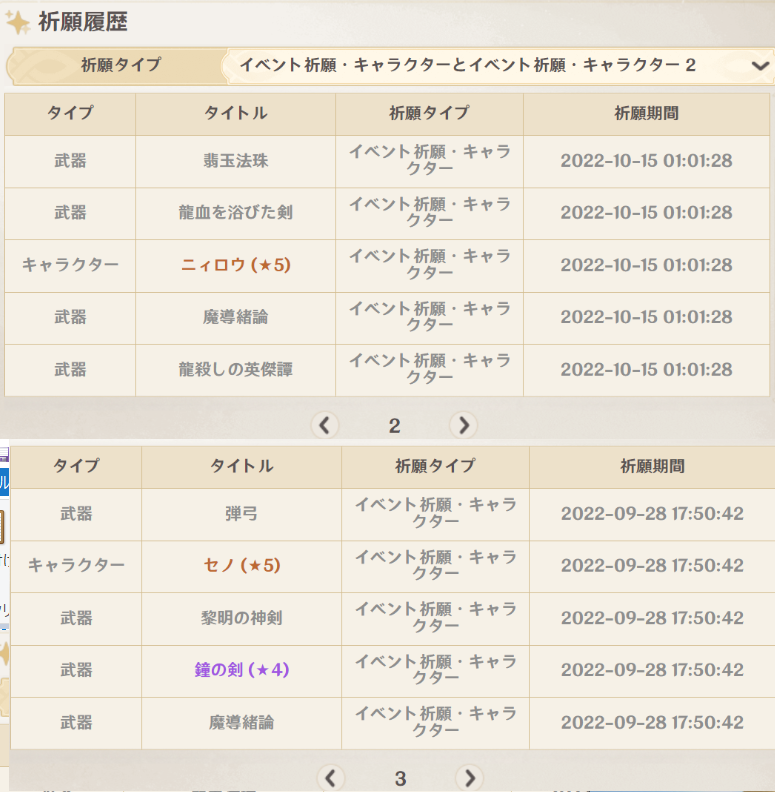Click the page number 3 indicator
Viewport: 775px width, 792px height.
[400, 778]
